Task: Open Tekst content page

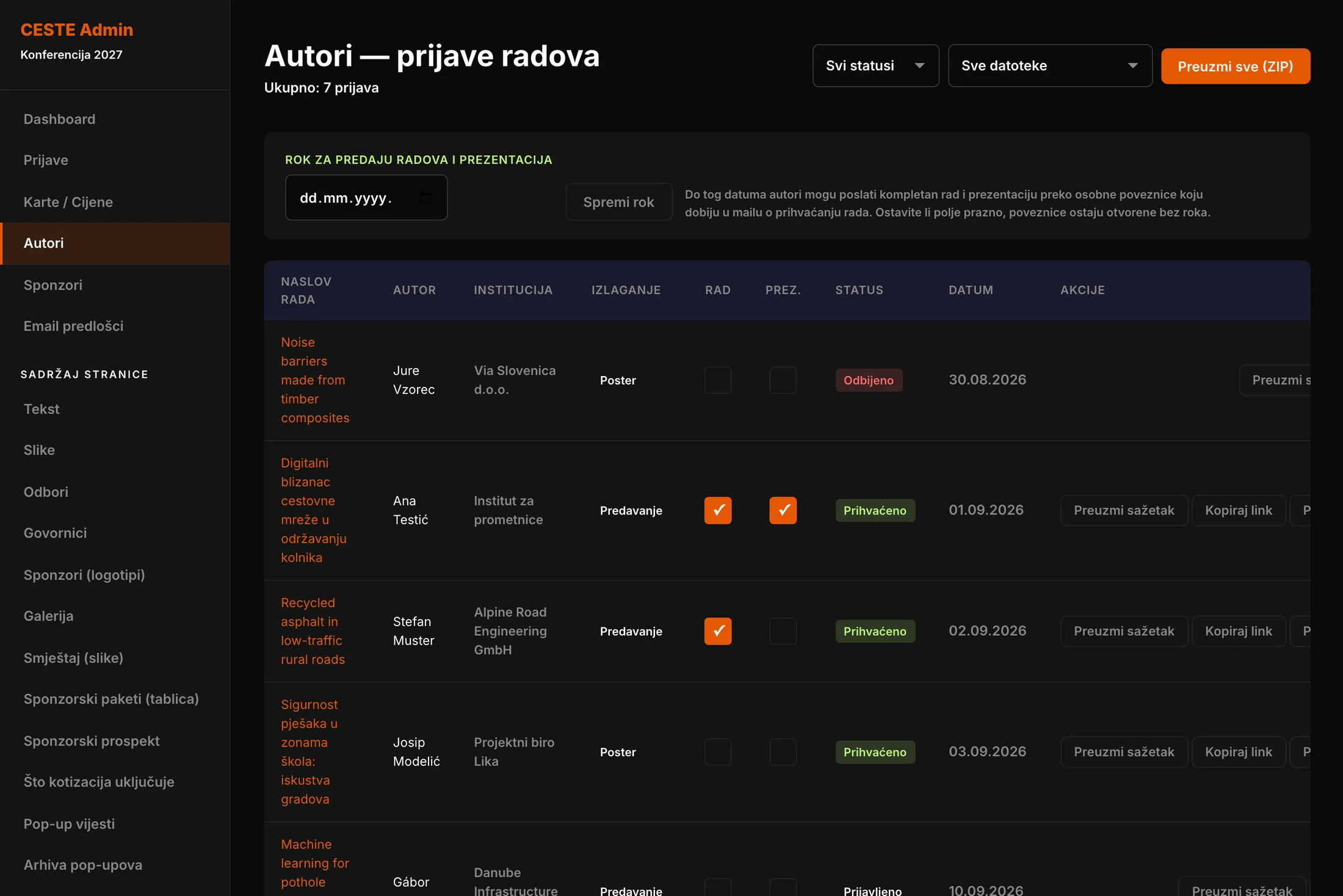Action: click(115, 409)
